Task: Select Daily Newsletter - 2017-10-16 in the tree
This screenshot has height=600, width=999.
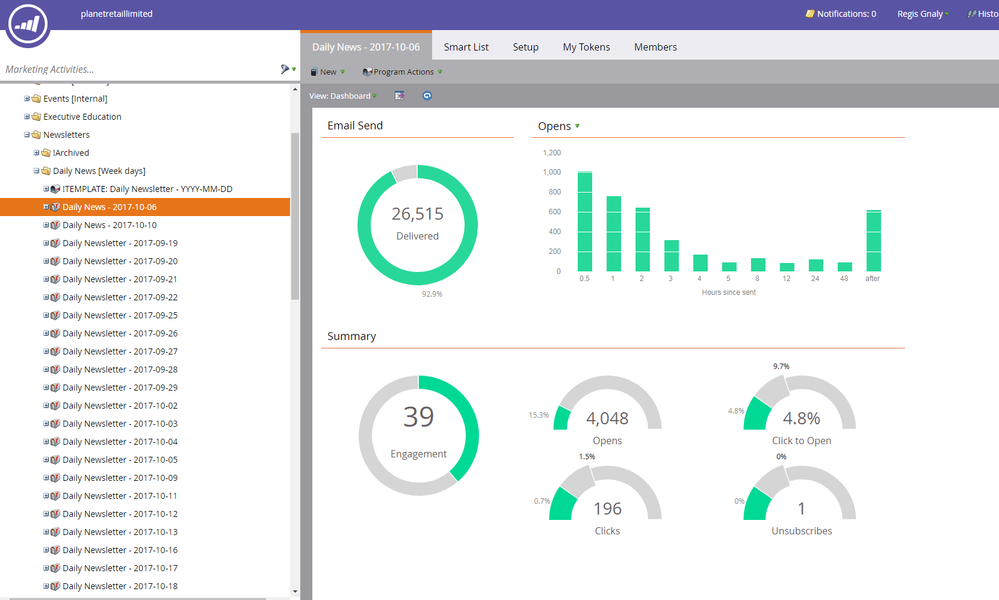Action: tap(120, 550)
